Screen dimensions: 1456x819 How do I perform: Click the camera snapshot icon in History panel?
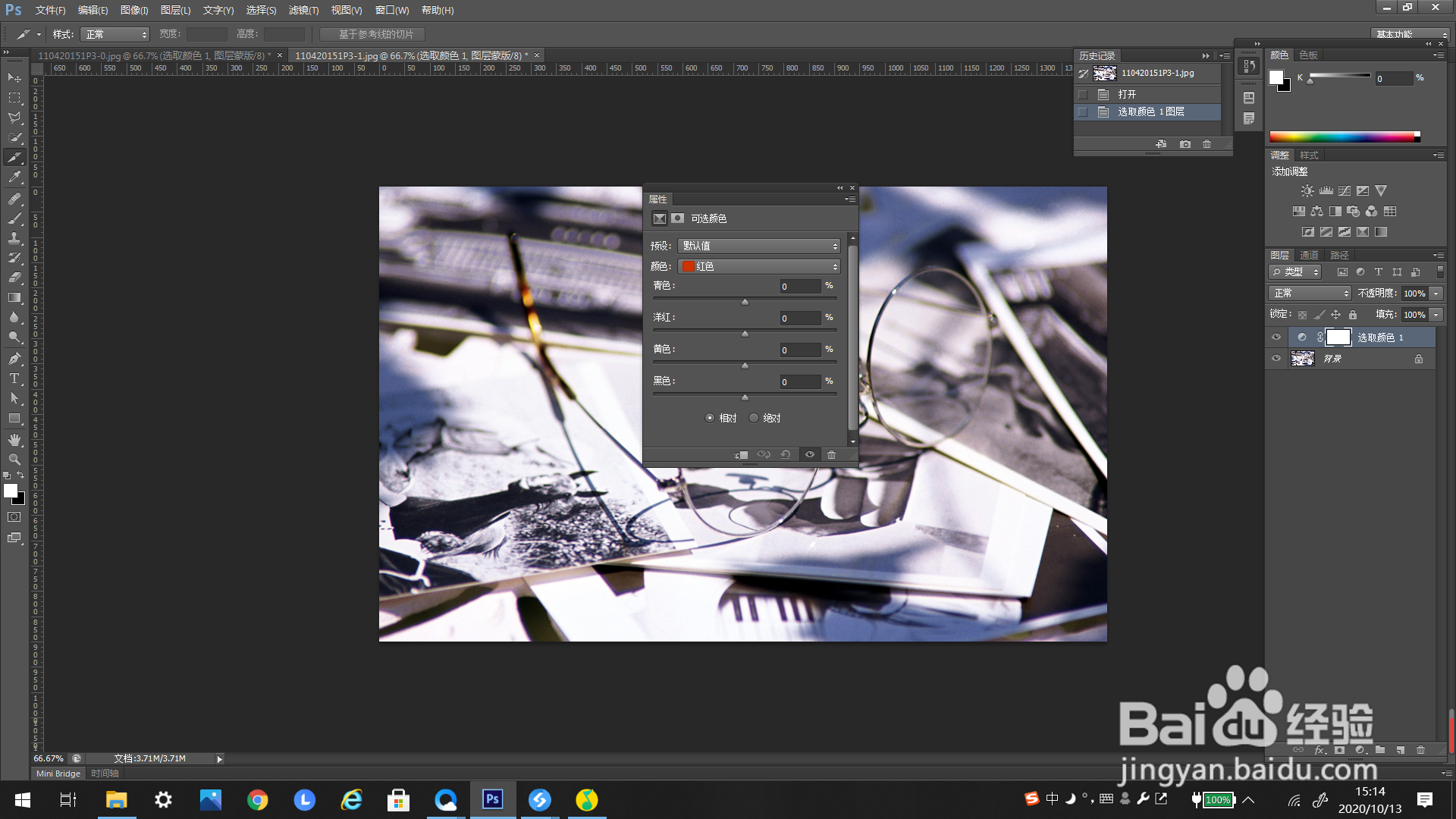(1185, 144)
